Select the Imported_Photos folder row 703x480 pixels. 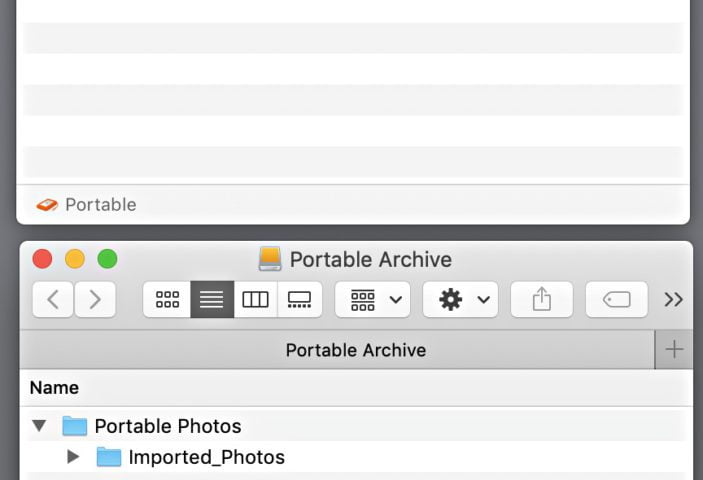coord(206,457)
